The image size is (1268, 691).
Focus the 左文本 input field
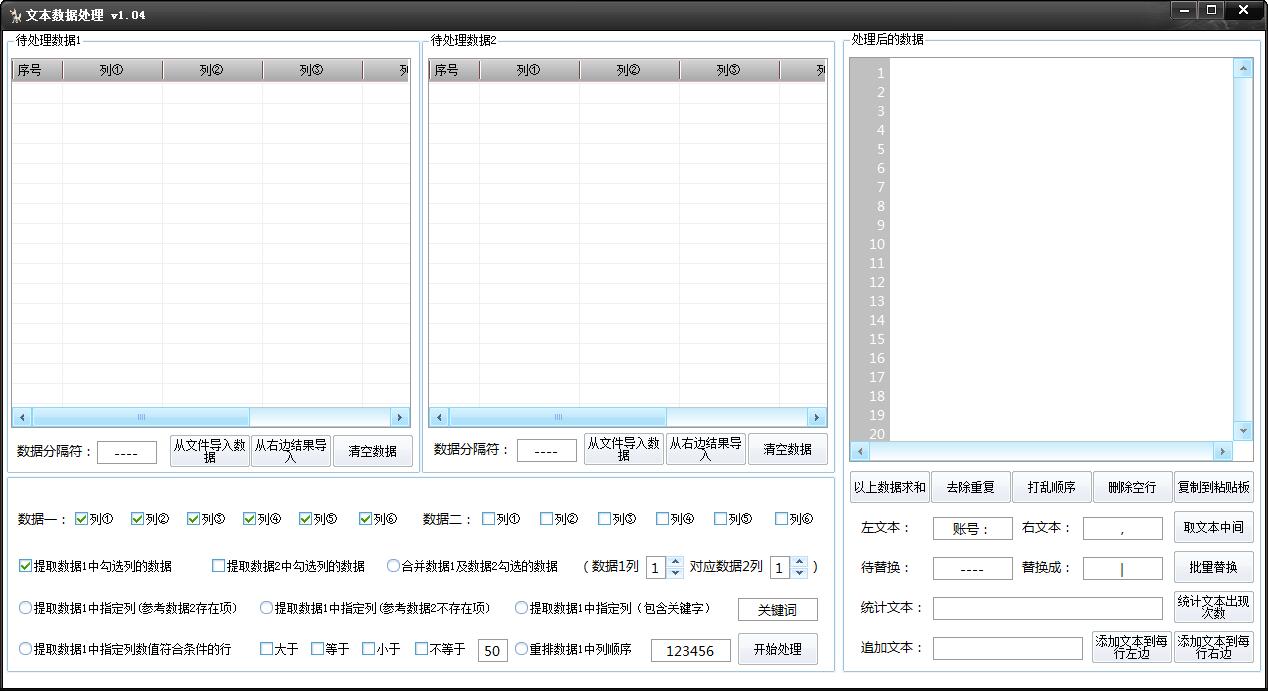pyautogui.click(x=973, y=528)
